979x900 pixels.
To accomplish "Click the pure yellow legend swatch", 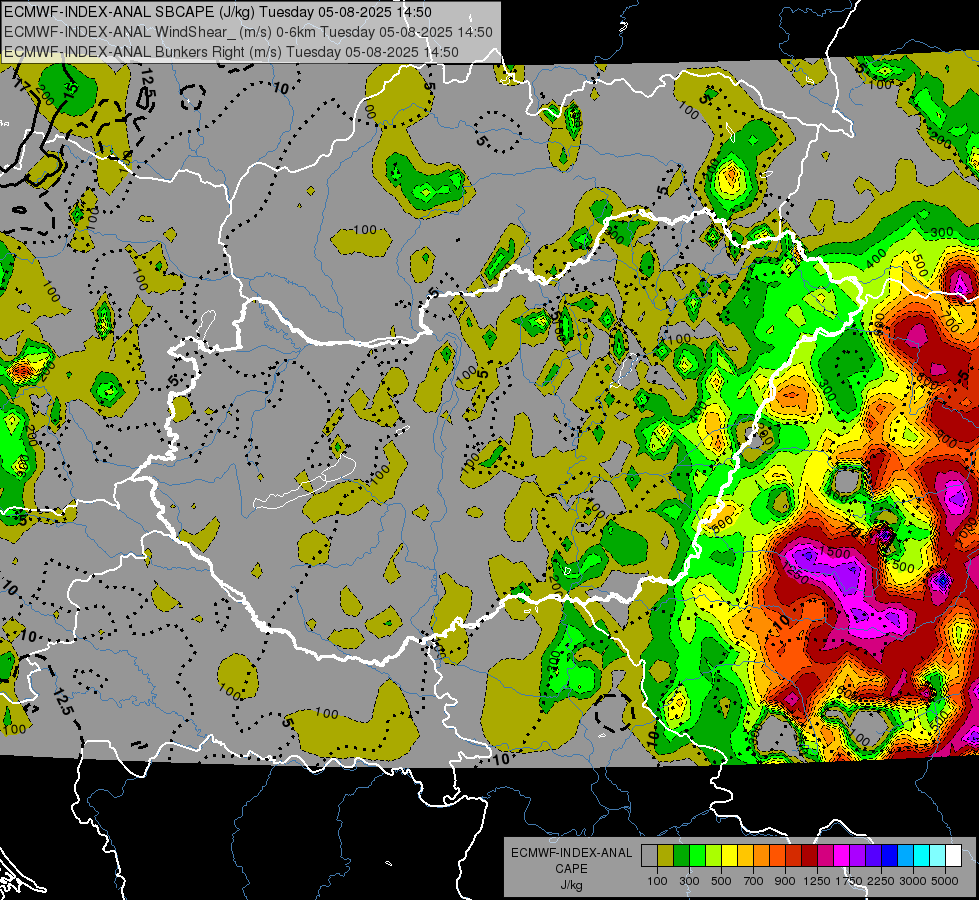I will coord(729,856).
